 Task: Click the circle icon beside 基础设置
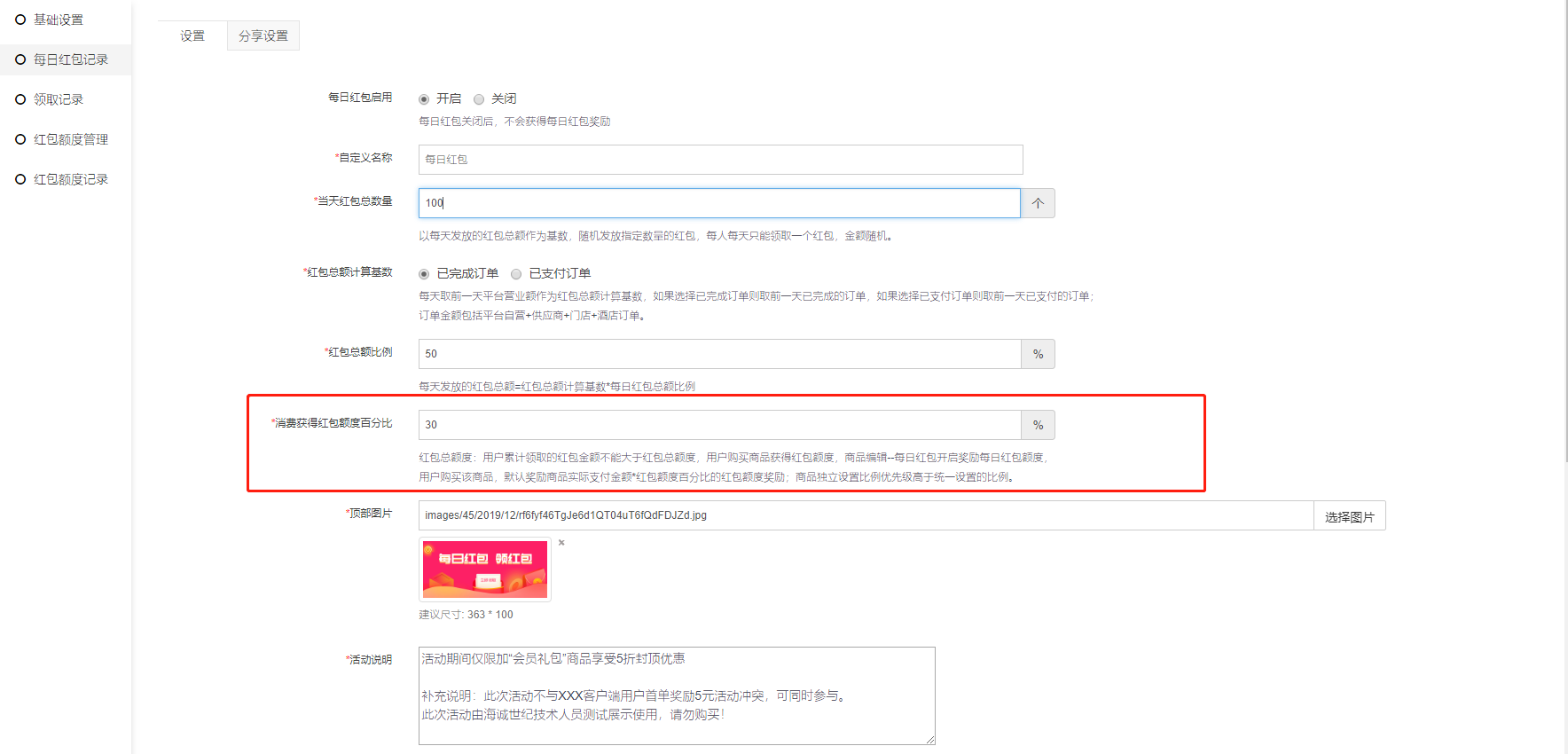(20, 20)
